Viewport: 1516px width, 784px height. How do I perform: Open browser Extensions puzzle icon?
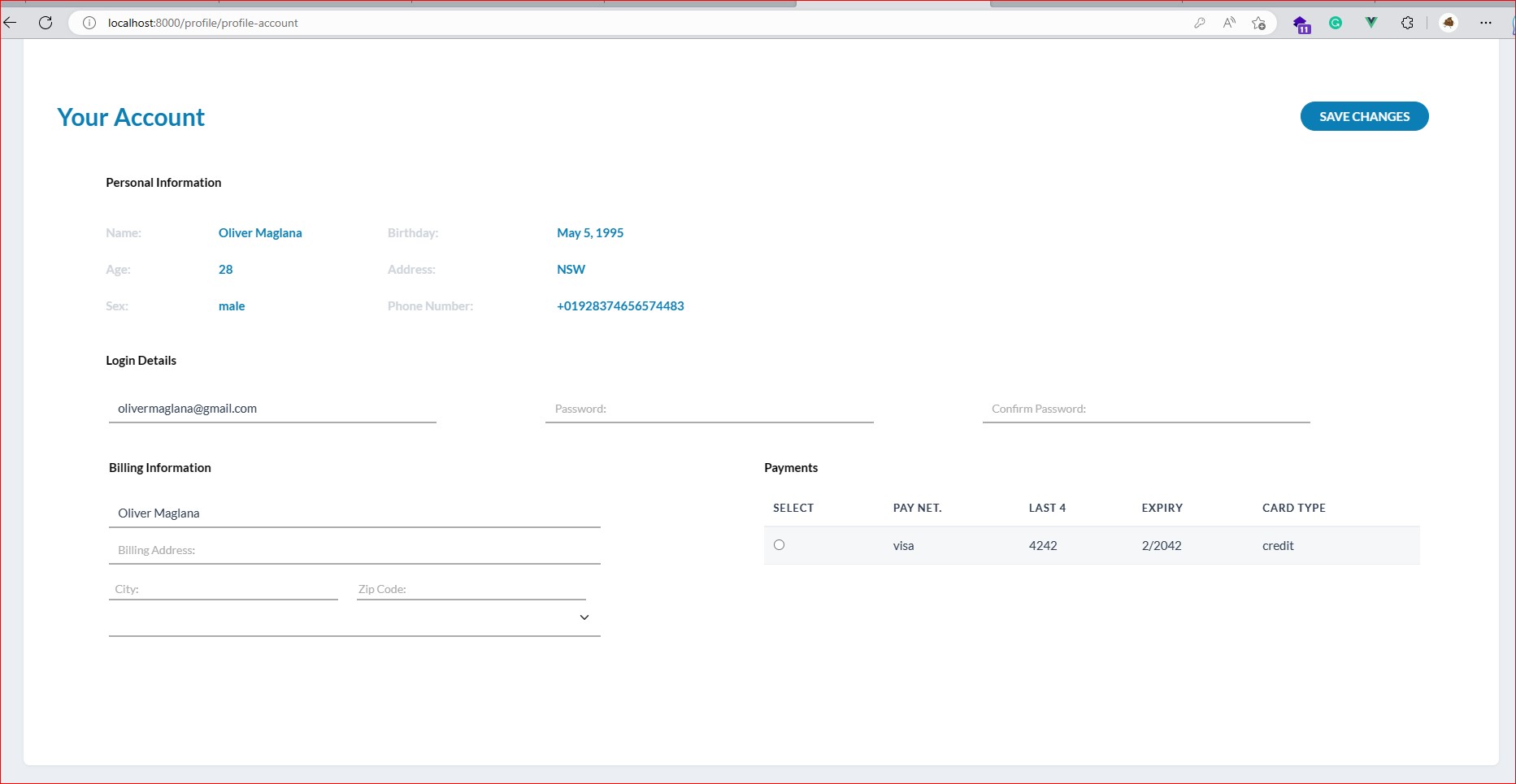click(x=1407, y=23)
